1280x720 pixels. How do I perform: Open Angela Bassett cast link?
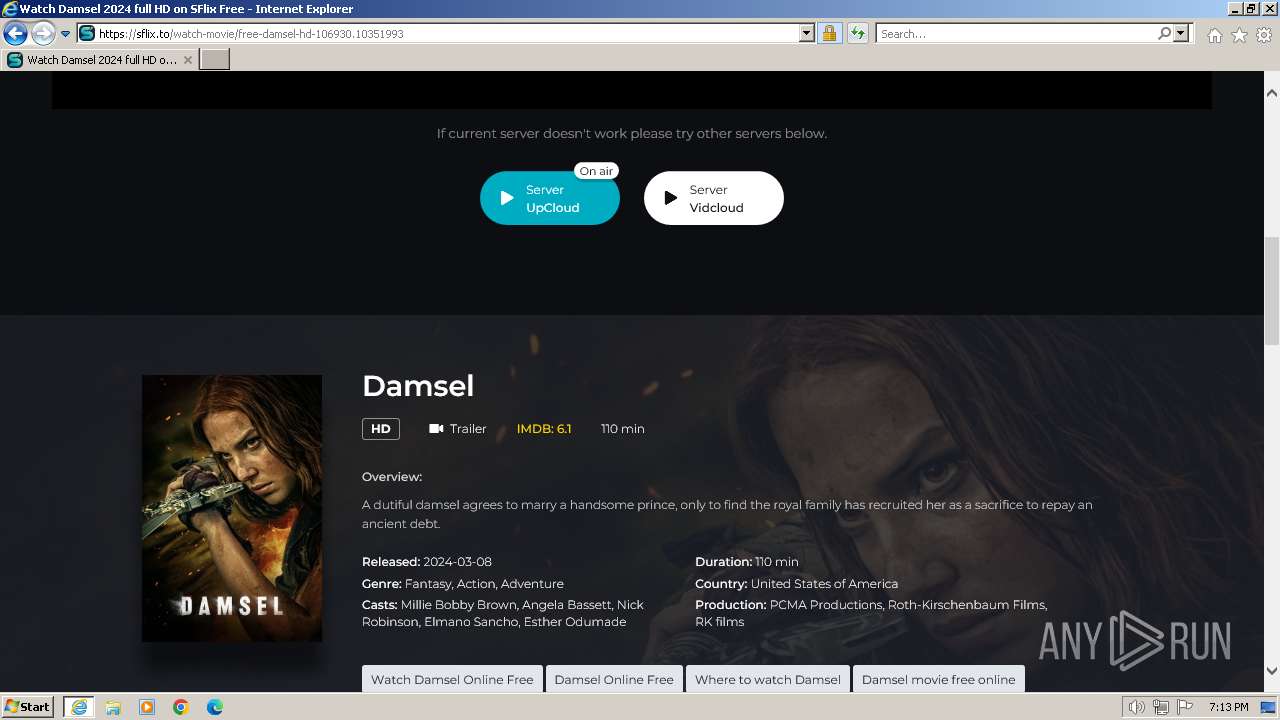[x=566, y=605]
